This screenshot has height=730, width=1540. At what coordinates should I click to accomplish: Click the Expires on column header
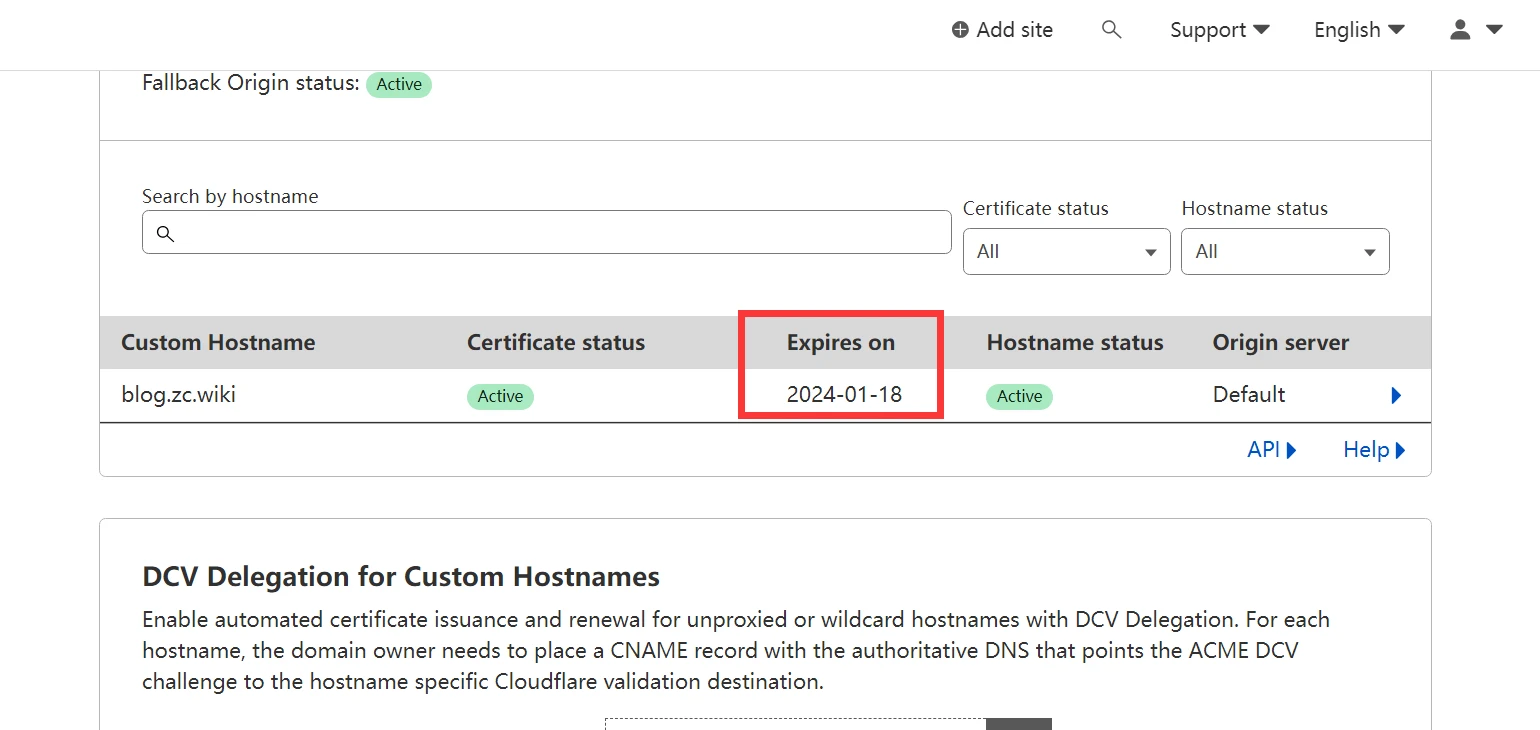[840, 343]
